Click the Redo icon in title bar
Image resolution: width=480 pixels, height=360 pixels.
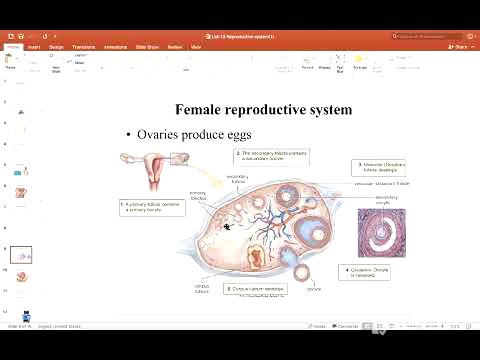click(x=45, y=36)
